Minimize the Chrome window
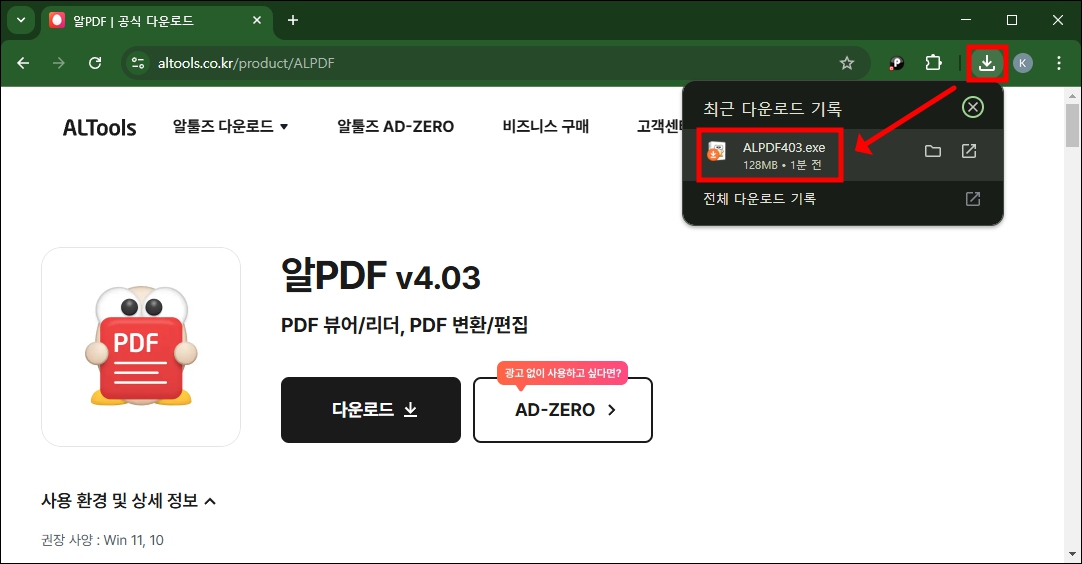Viewport: 1082px width, 564px height. click(966, 20)
